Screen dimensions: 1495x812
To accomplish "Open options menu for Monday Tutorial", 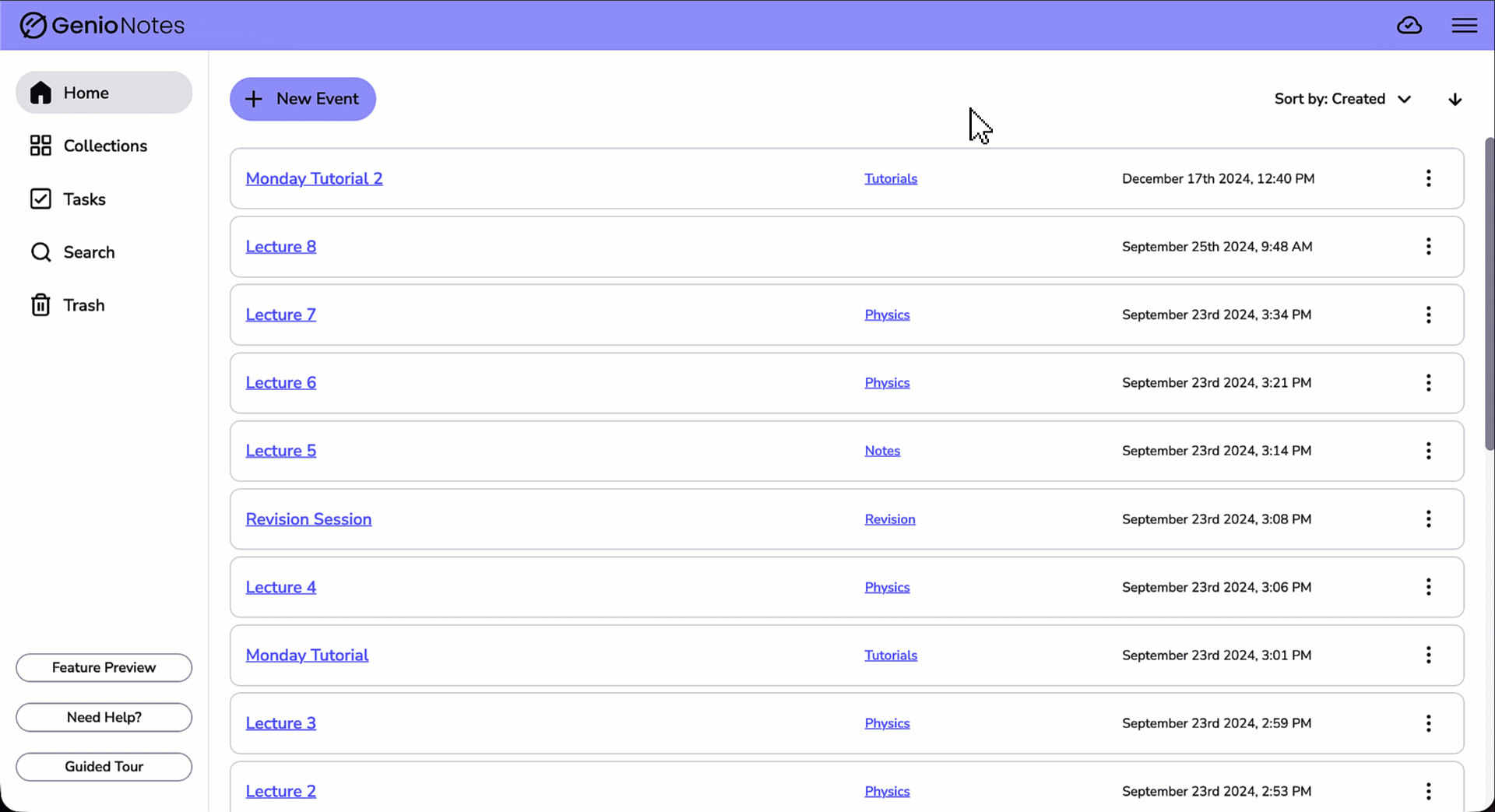I will pyautogui.click(x=1429, y=656).
